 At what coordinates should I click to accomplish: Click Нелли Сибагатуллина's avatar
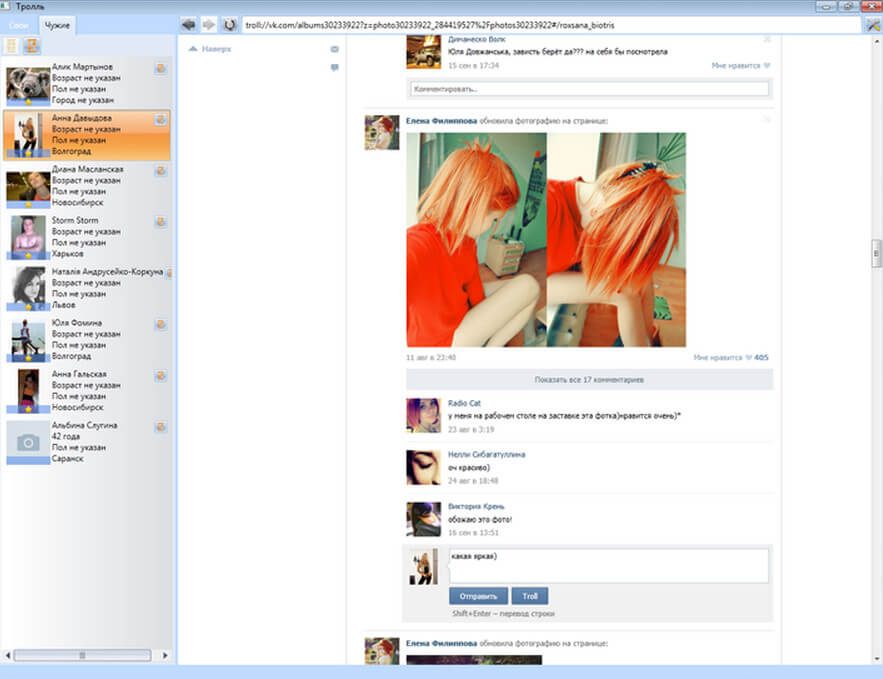click(x=423, y=467)
